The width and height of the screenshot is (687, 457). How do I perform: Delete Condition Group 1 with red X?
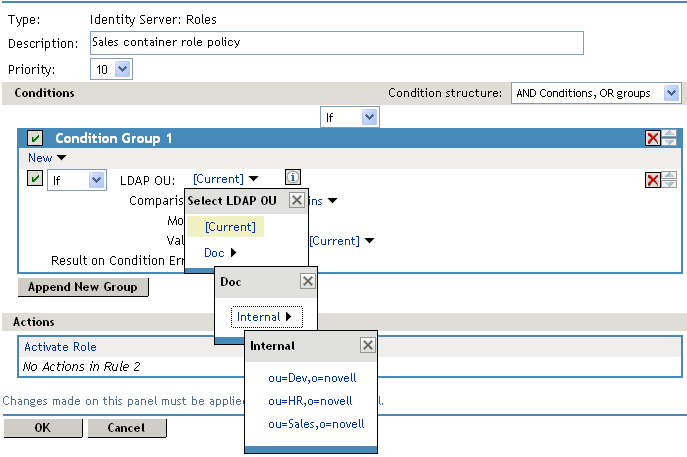(653, 138)
